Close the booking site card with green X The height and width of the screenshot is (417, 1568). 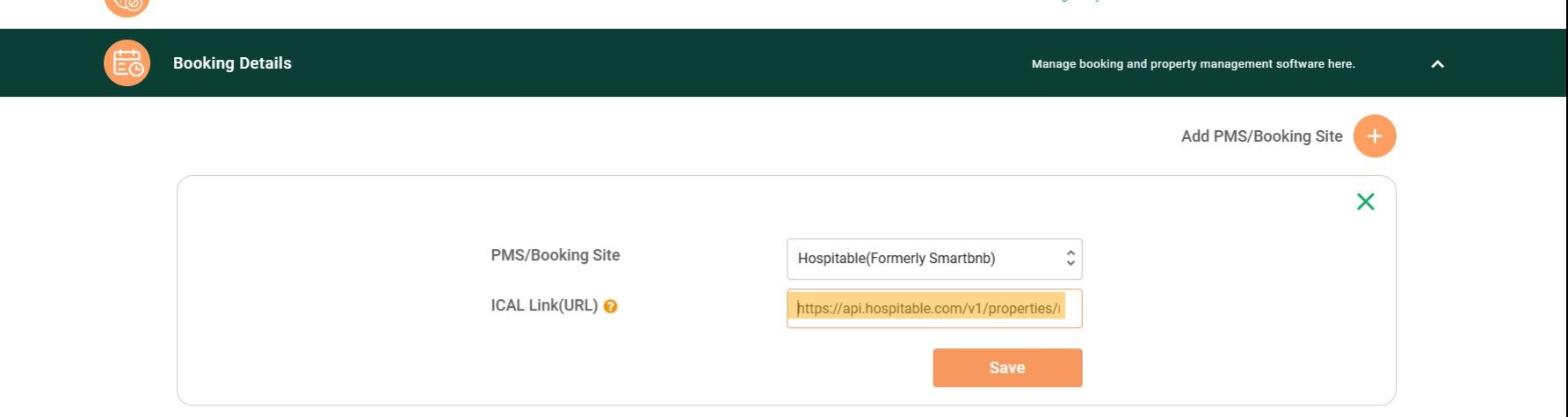pos(1366,201)
